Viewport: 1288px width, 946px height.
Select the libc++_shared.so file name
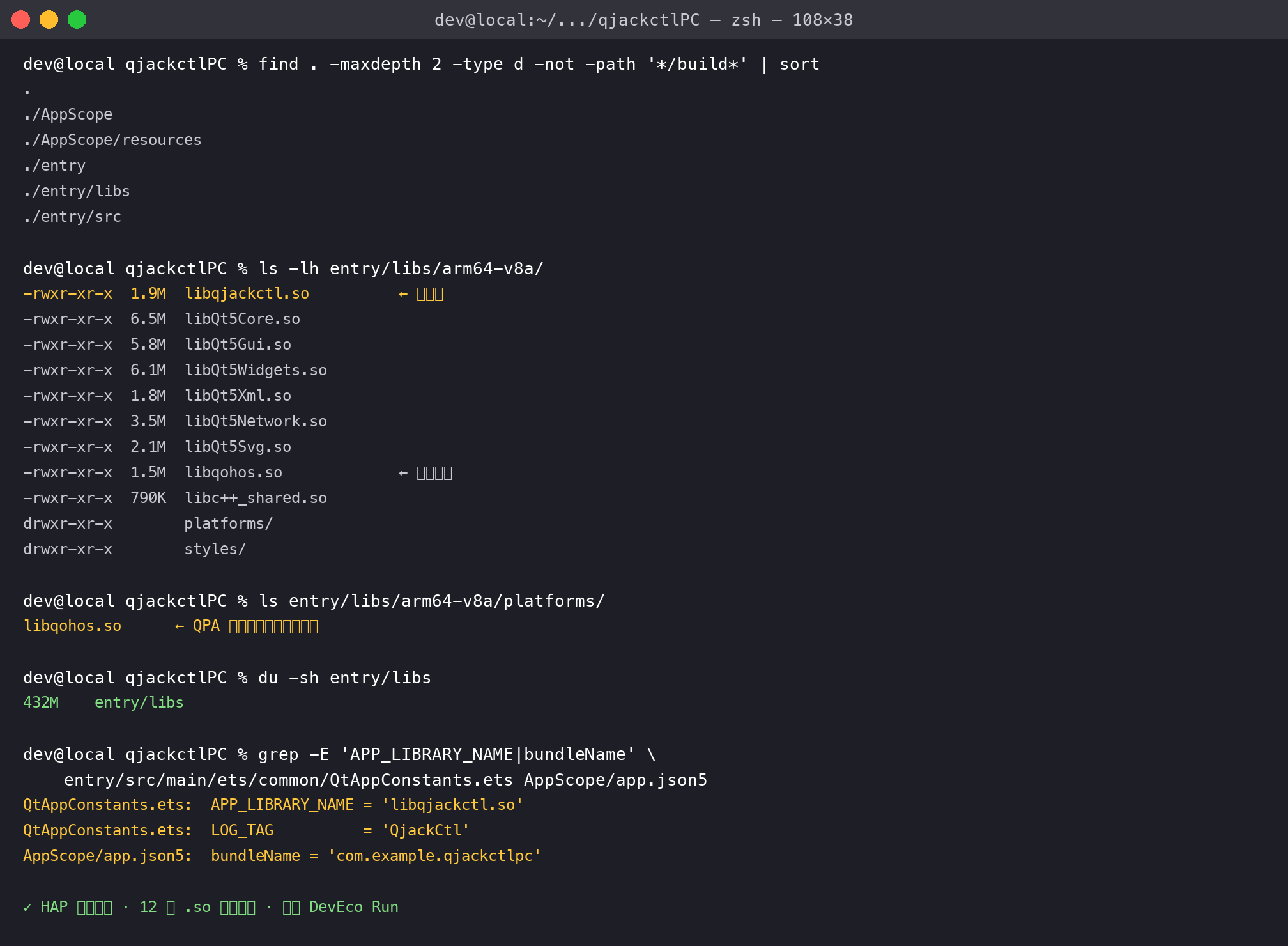pos(256,498)
